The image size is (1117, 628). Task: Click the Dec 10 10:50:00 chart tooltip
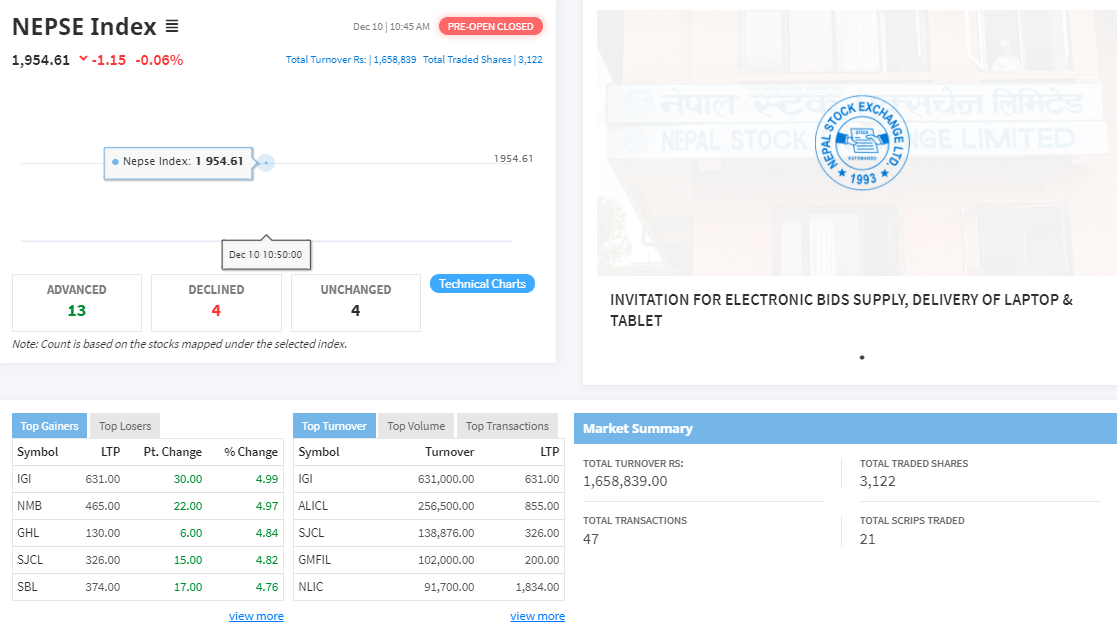pyautogui.click(x=266, y=254)
